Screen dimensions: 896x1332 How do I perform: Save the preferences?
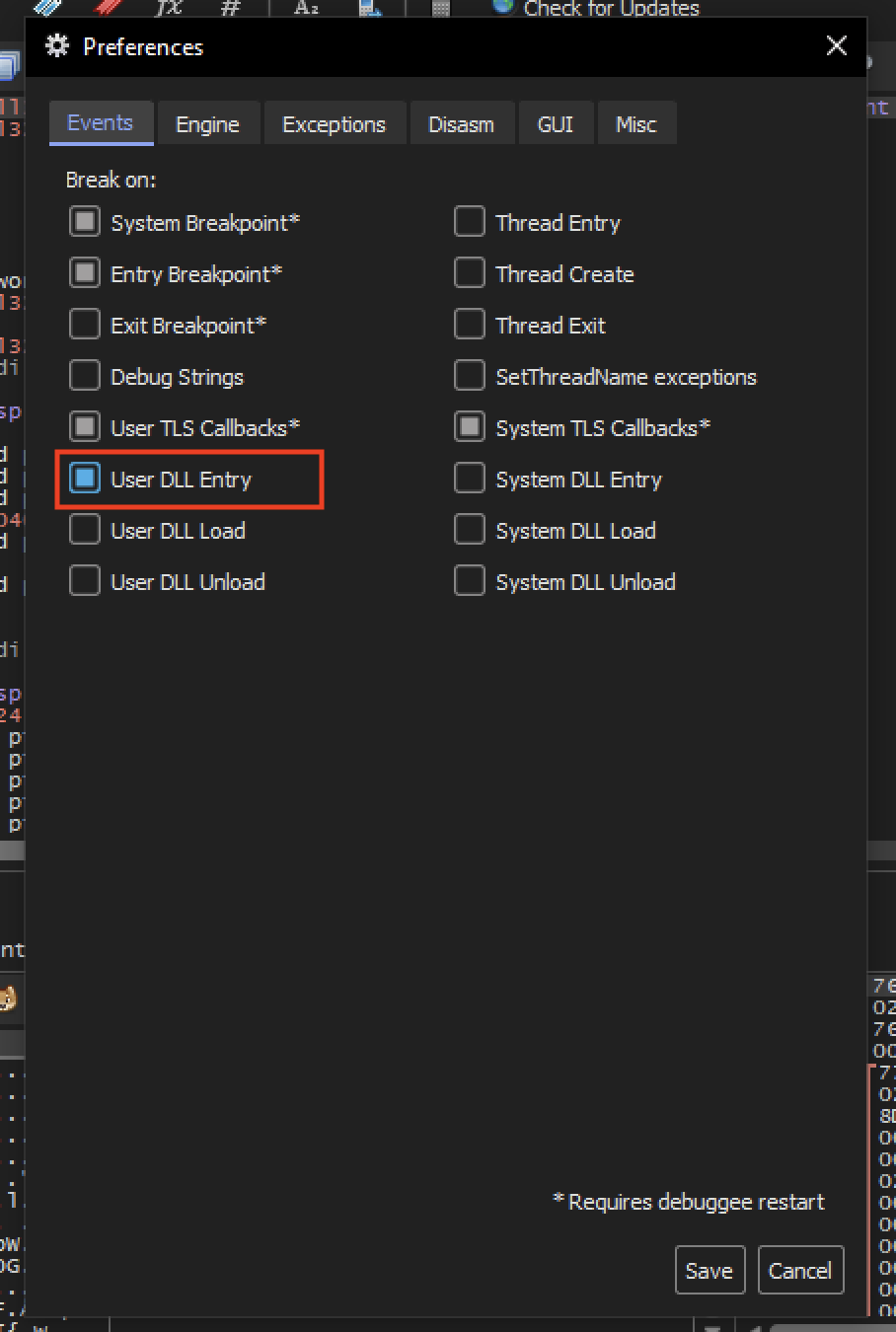tap(709, 1270)
